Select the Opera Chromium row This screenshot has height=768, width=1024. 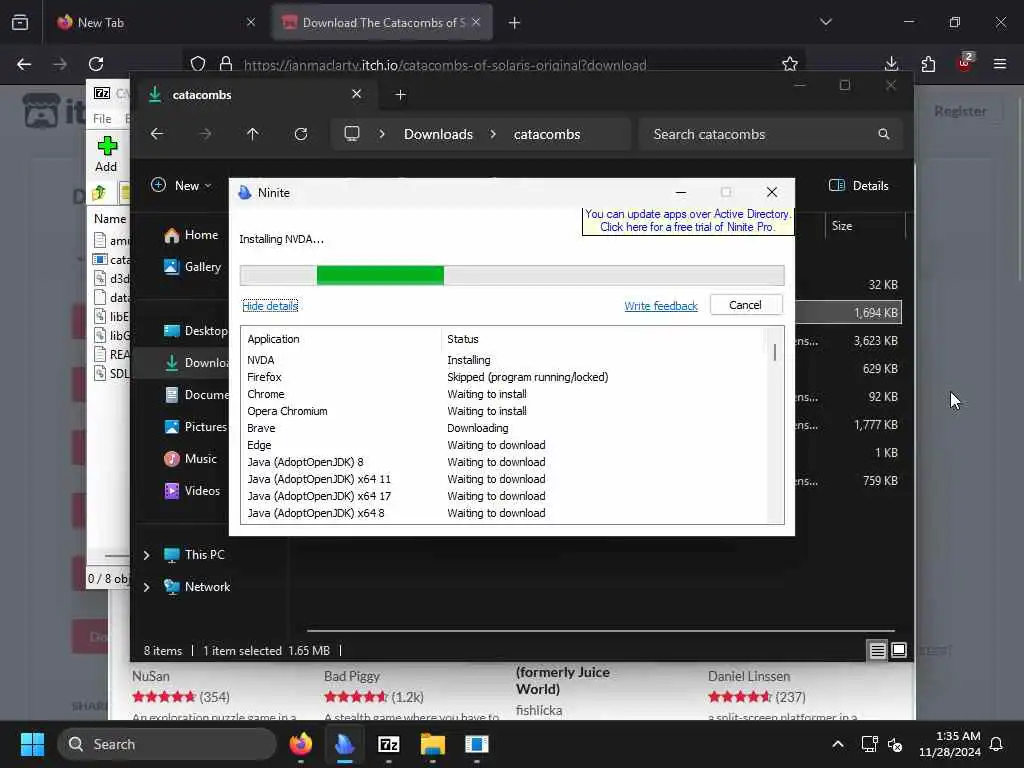click(503, 411)
